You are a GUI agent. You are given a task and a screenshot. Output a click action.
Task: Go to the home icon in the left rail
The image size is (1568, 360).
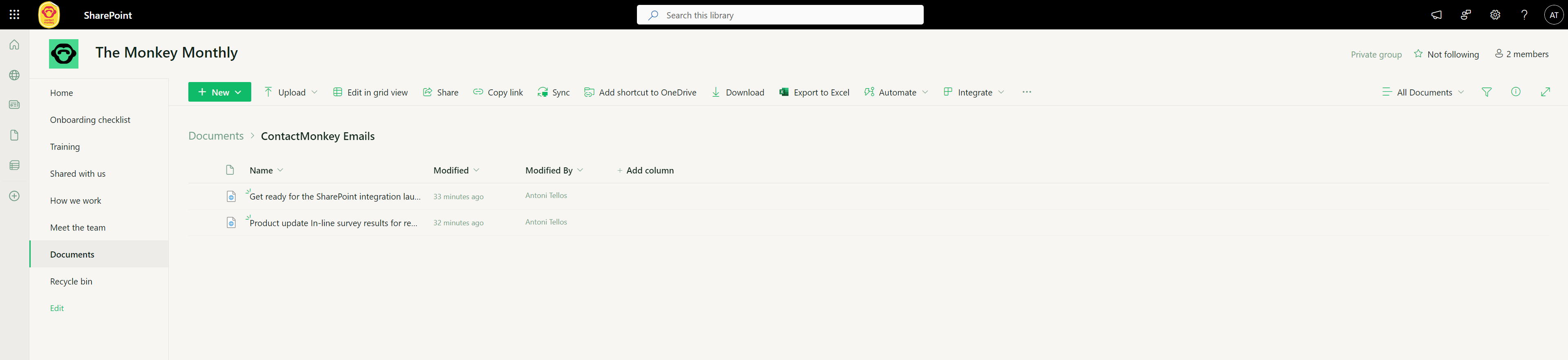coord(15,44)
